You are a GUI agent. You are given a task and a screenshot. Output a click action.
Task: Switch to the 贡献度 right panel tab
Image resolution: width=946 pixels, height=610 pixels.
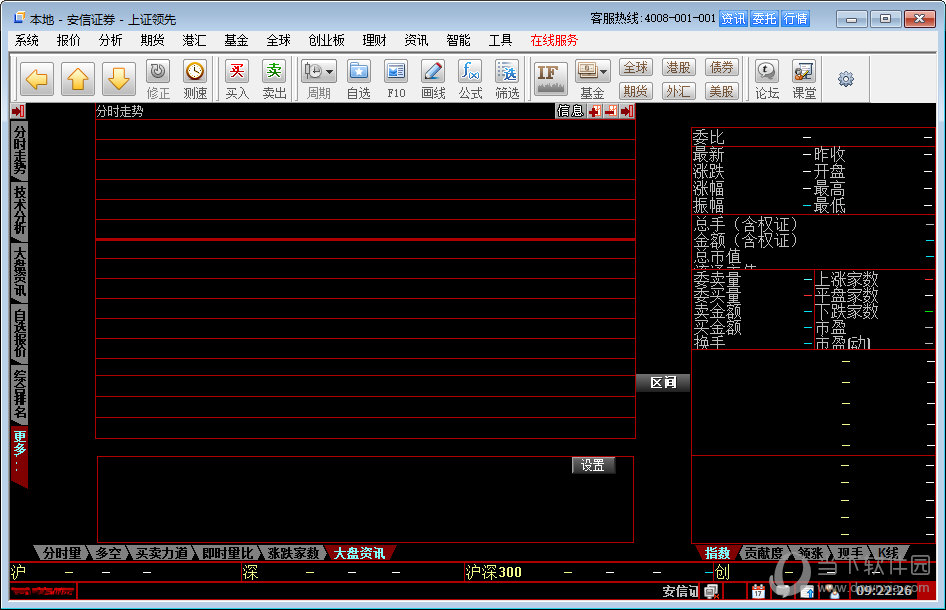tap(764, 553)
